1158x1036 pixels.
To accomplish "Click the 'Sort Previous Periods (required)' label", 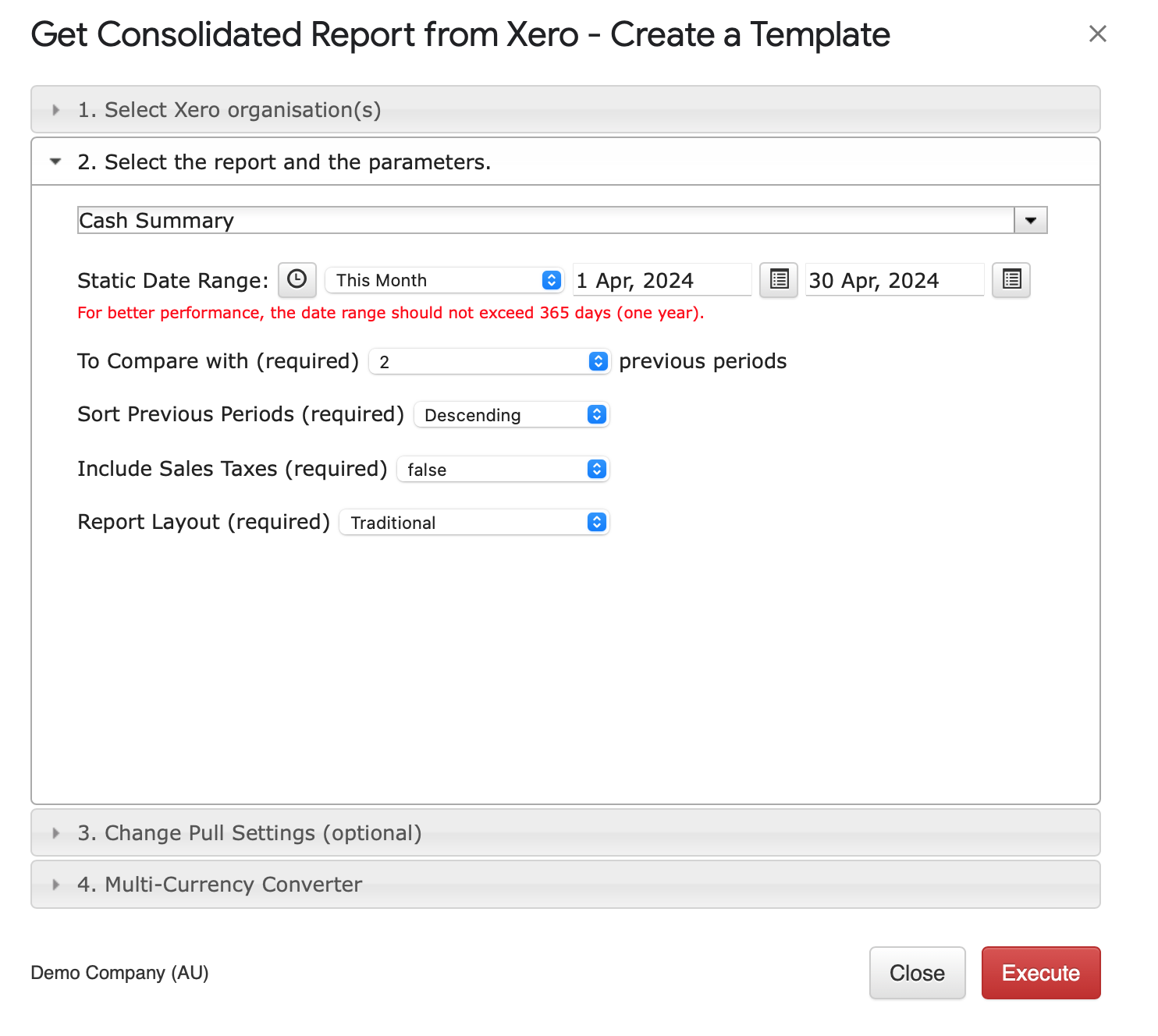I will (241, 414).
